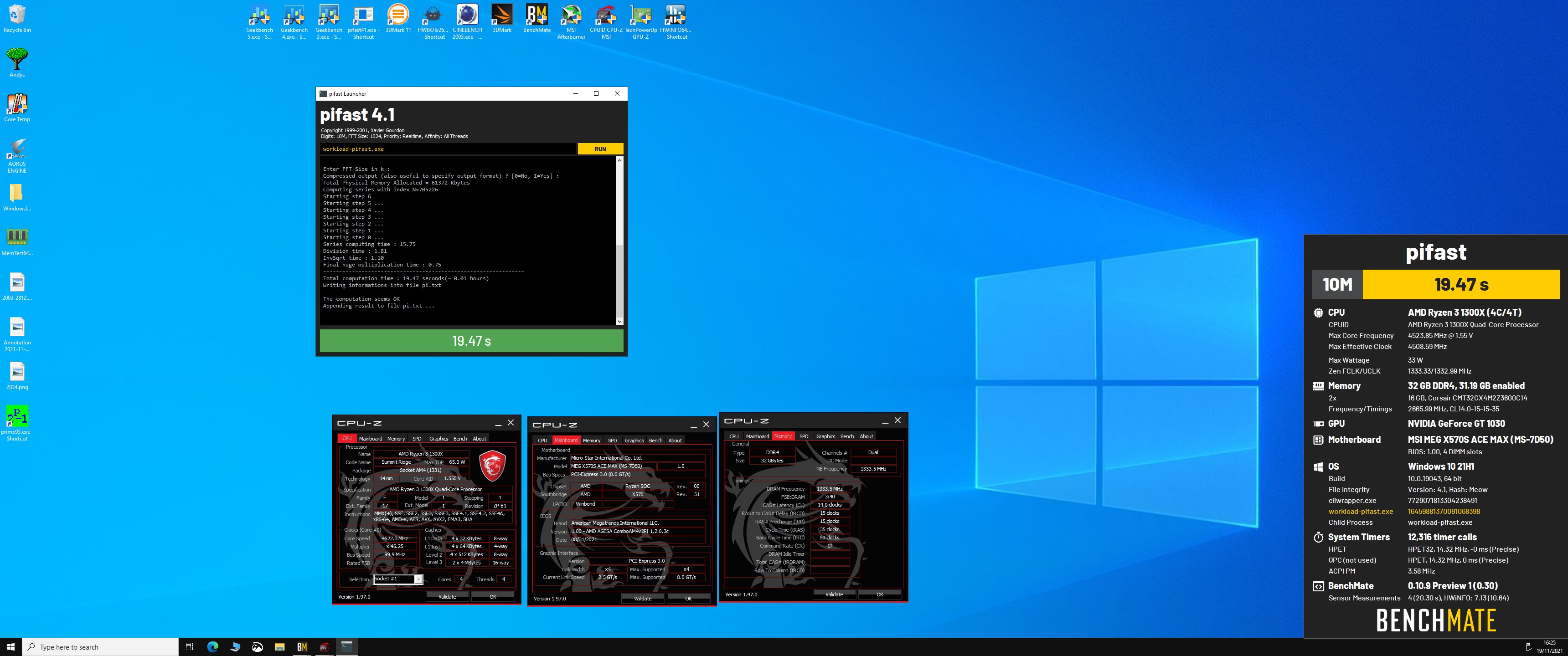Click the pifast console scrollbar down arrow

[619, 321]
